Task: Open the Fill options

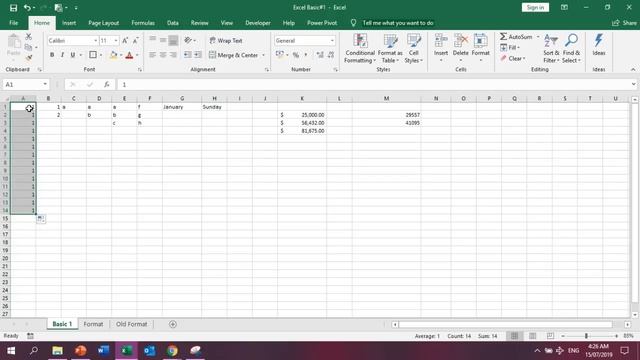Action: (x=510, y=47)
